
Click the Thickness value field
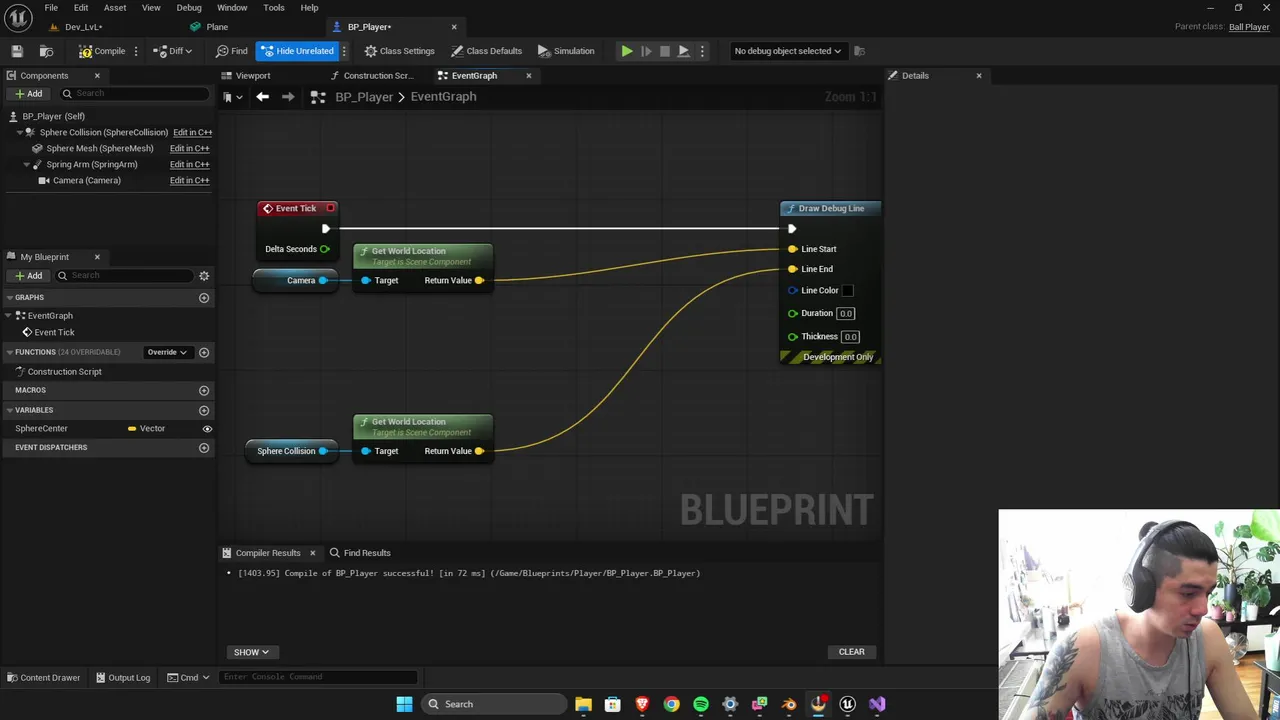coord(851,337)
